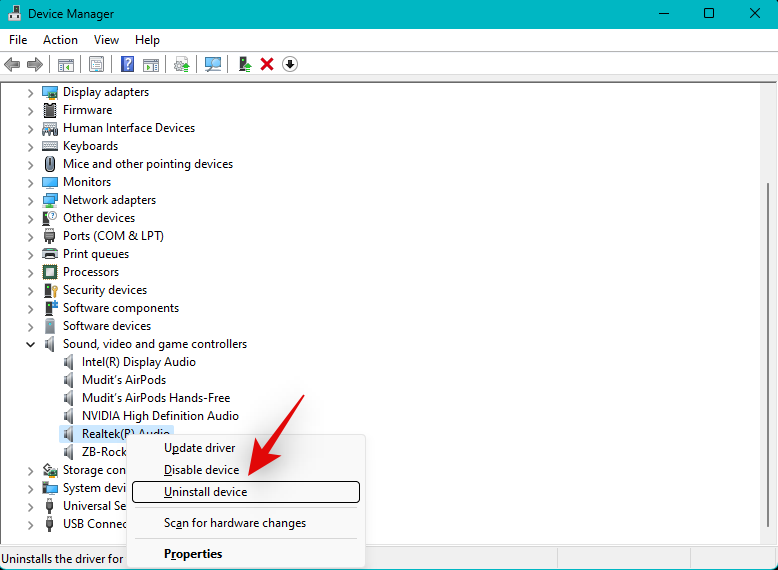Select Intel(R) Display Audio device
The width and height of the screenshot is (778, 570).
[138, 362]
